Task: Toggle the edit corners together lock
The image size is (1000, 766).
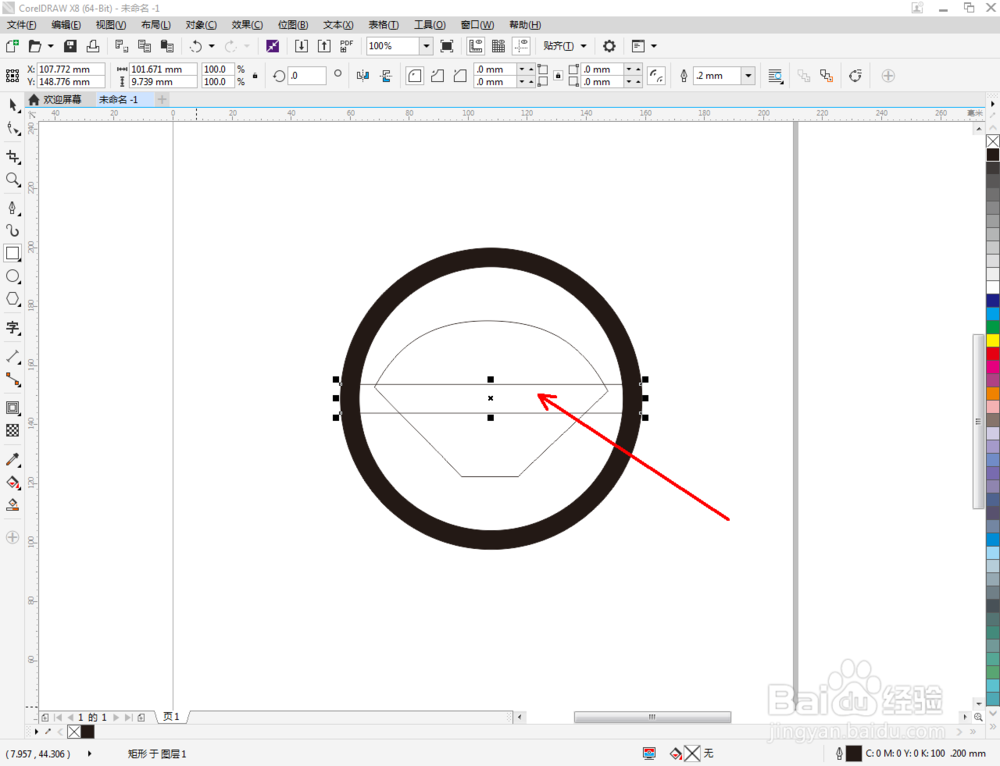Action: coord(558,76)
